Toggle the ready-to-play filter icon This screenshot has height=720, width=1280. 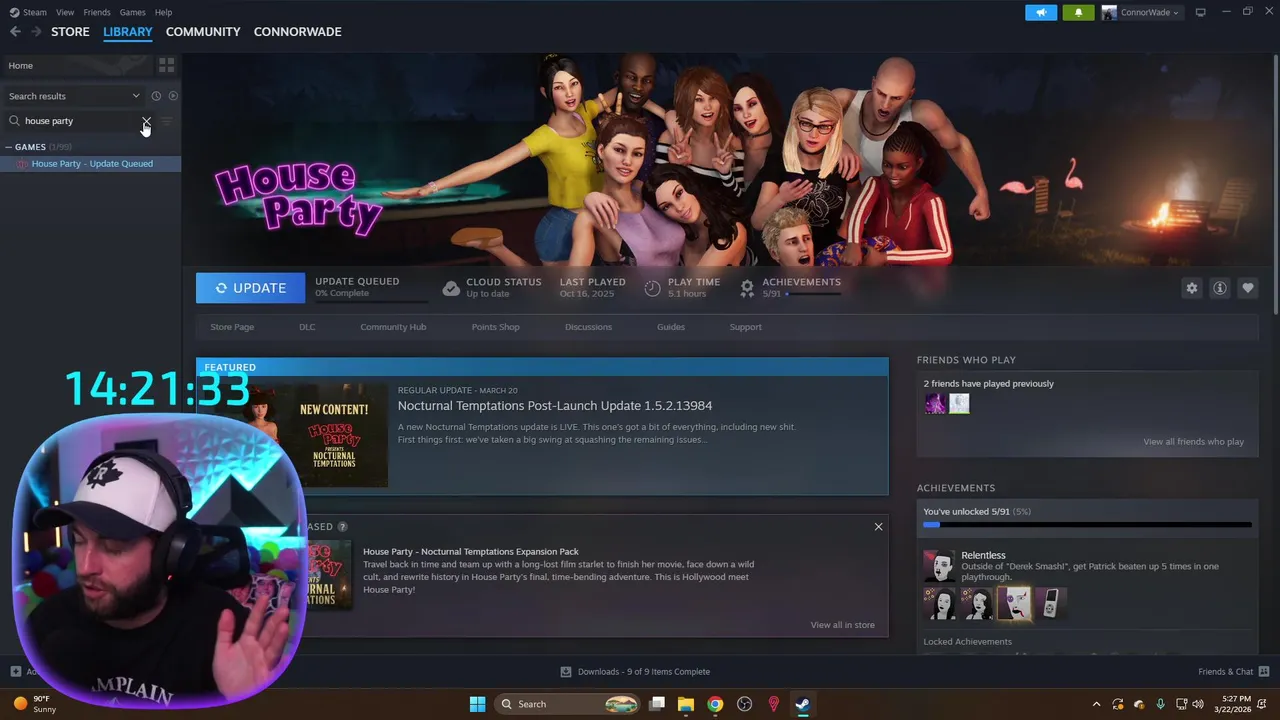coord(173,96)
